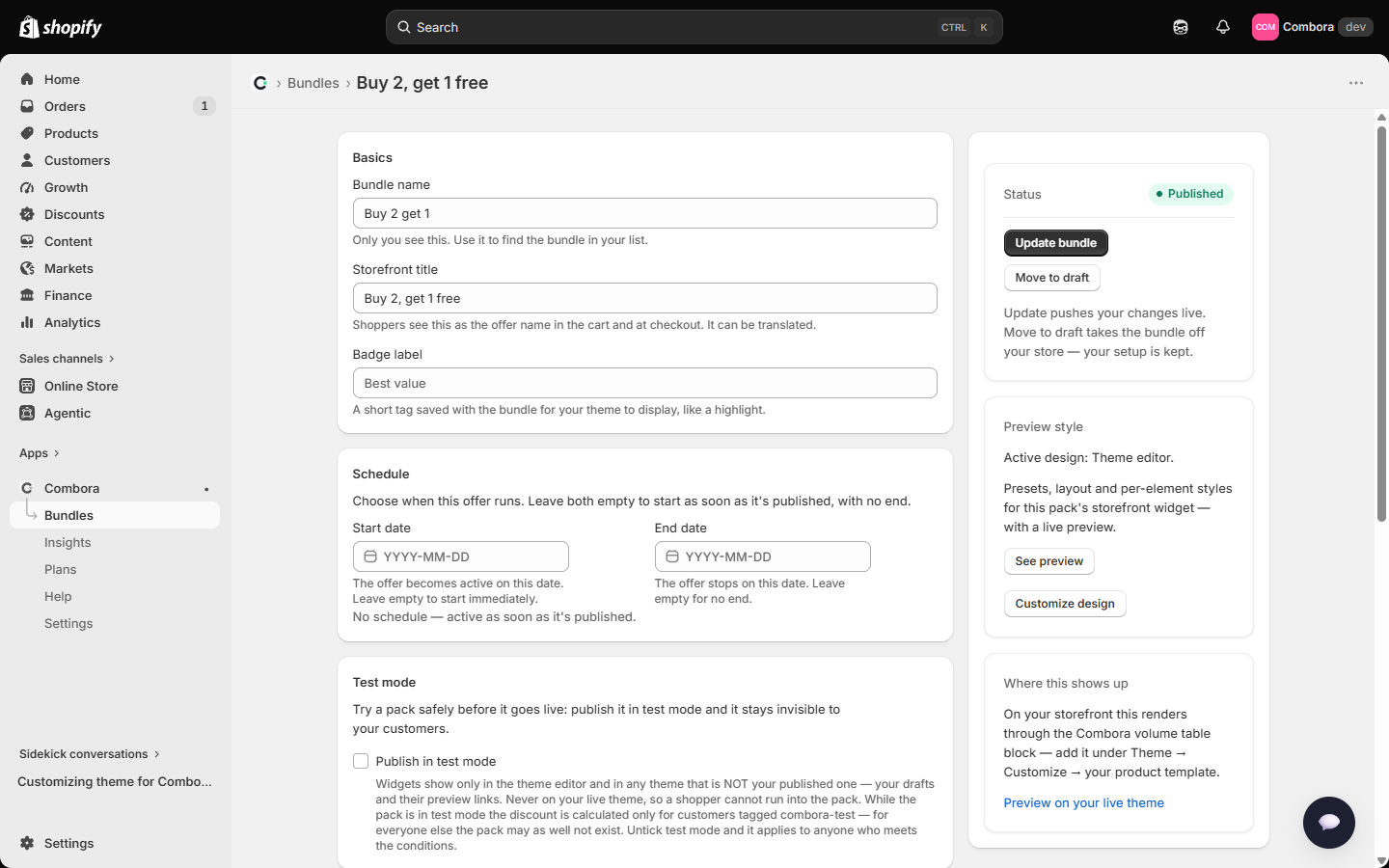Click the Markets globe icon

[27, 268]
